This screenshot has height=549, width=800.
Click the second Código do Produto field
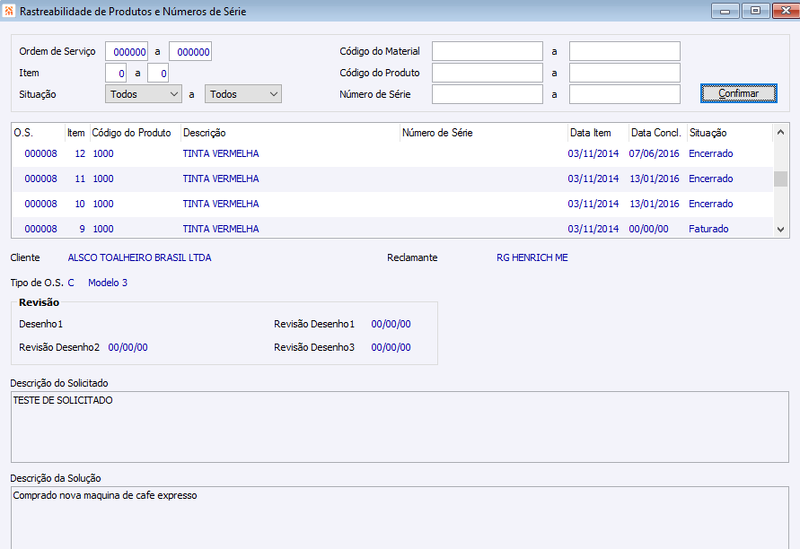624,73
